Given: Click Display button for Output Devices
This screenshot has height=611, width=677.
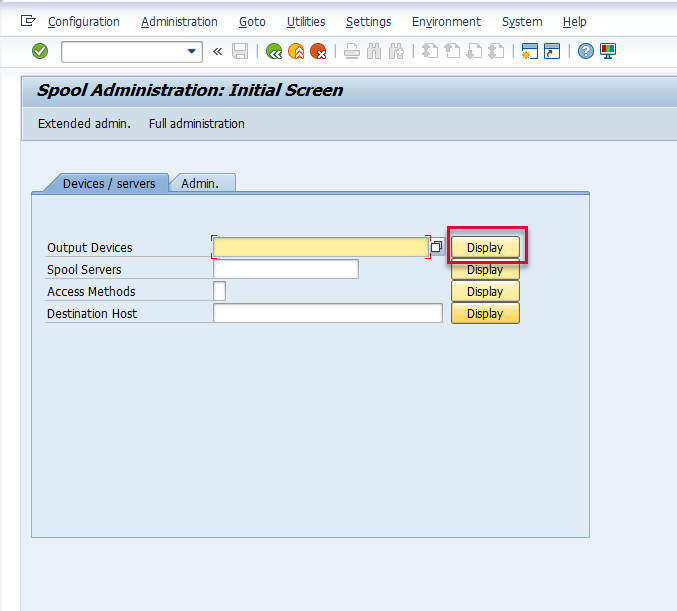Looking at the screenshot, I should [x=485, y=247].
